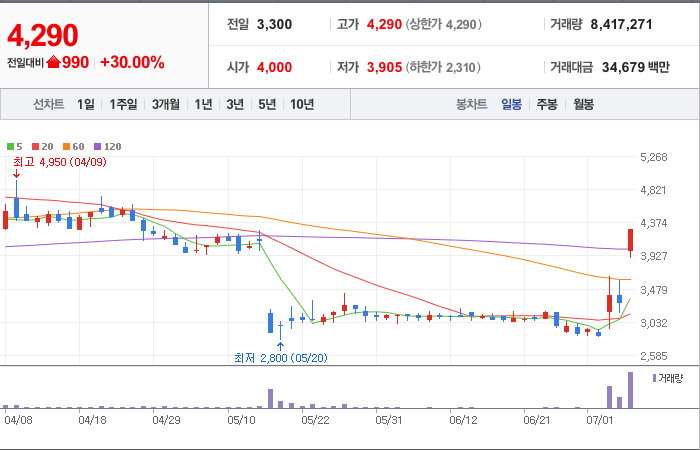Click the 최고 4,950 (04/09) high marker

60,162
